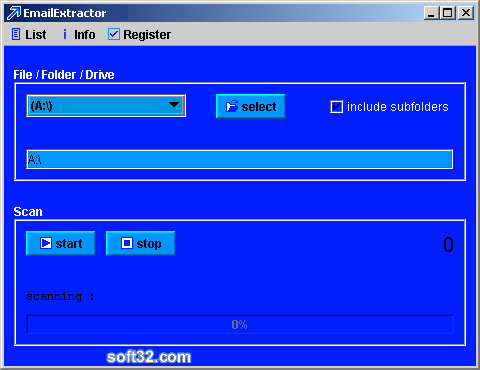This screenshot has height=370, width=480.
Task: Minimize the EmailExtractor window
Action: pyautogui.click(x=432, y=13)
